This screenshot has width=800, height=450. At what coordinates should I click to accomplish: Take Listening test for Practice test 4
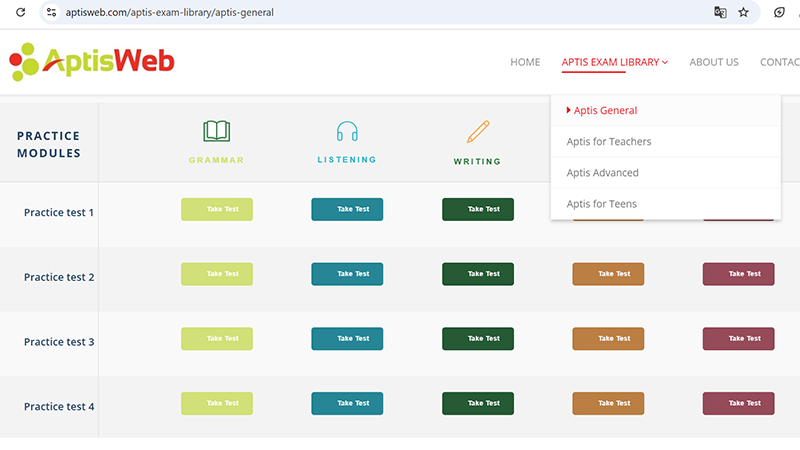click(347, 404)
